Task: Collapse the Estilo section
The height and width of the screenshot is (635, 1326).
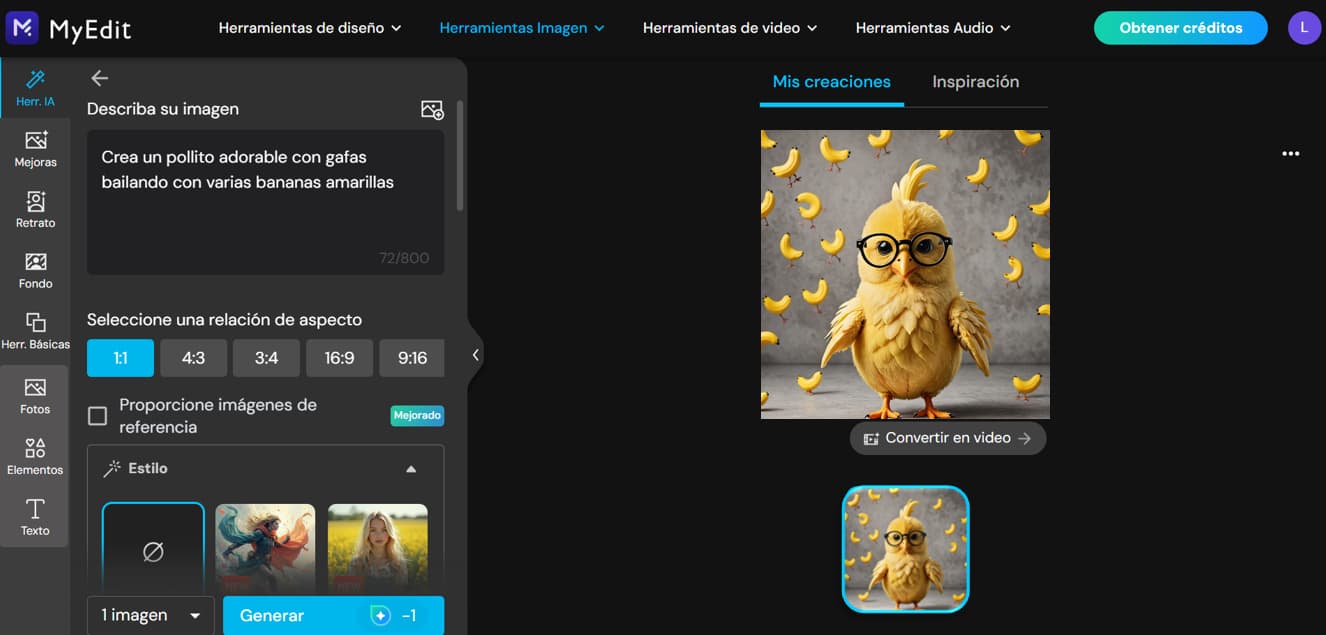Action: (x=410, y=468)
